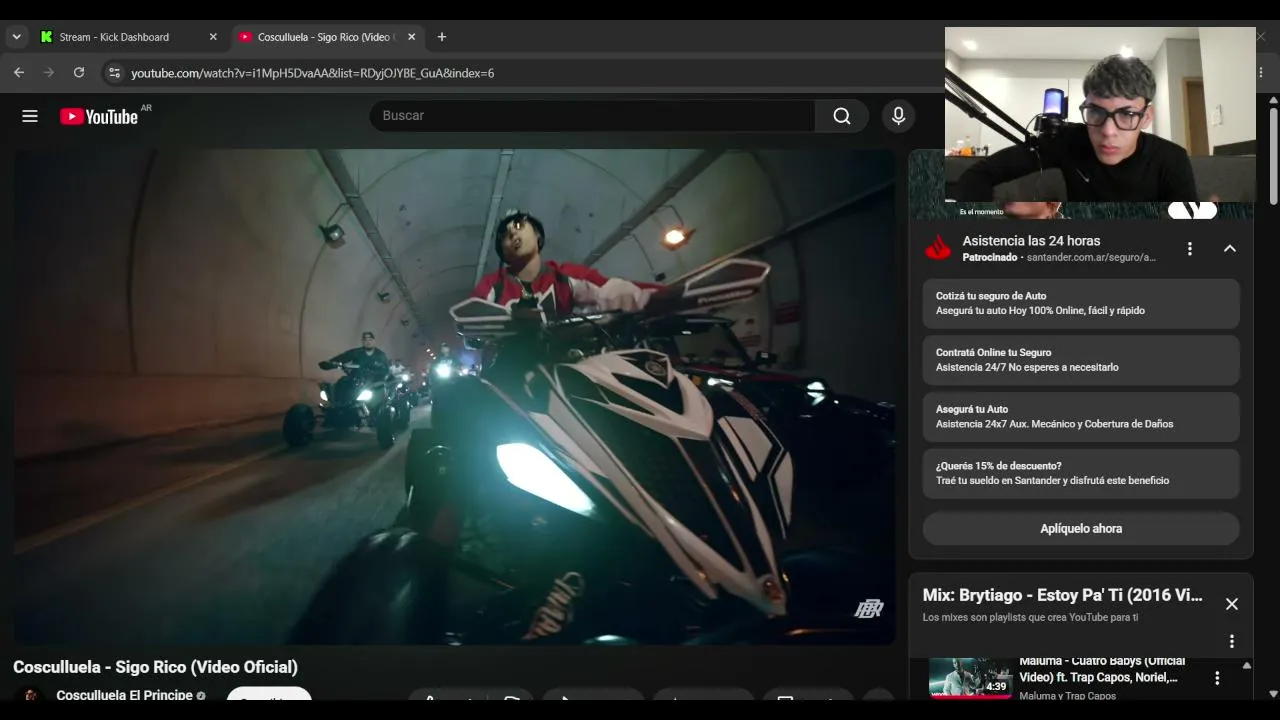Collapse the Santander ad panel
The image size is (1280, 720).
[x=1230, y=249]
